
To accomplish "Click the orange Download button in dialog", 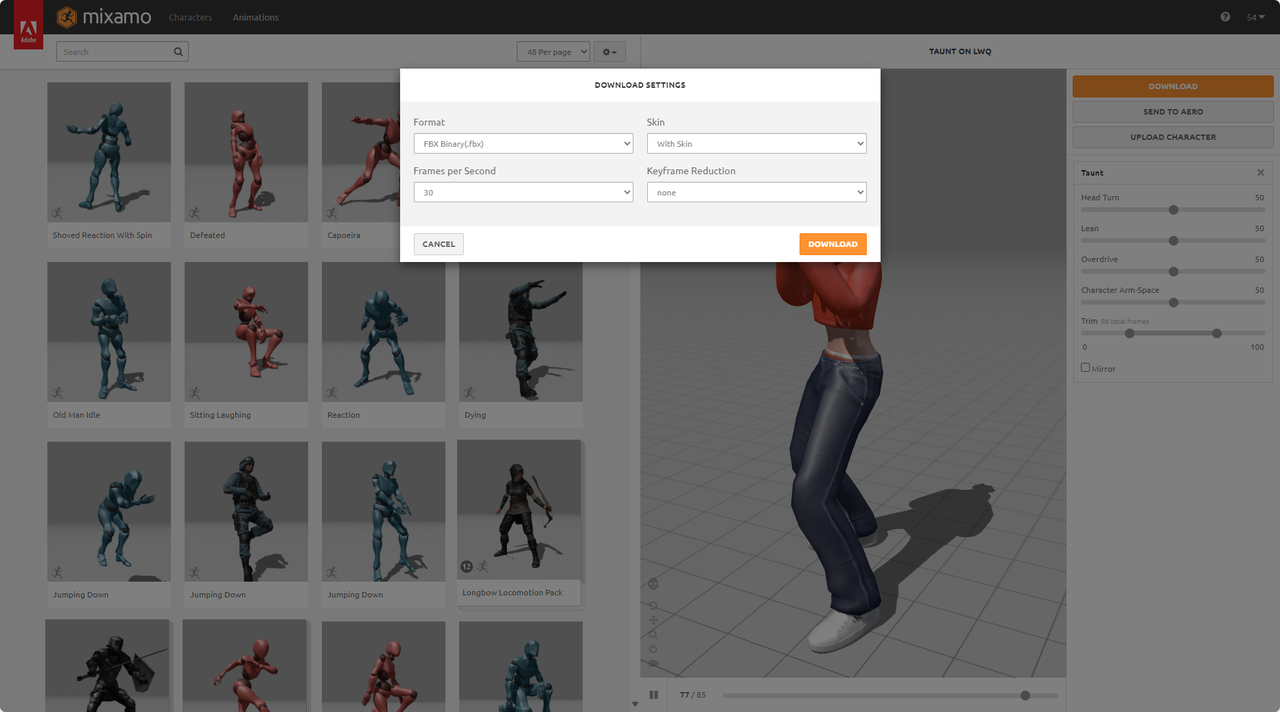I will click(x=832, y=244).
